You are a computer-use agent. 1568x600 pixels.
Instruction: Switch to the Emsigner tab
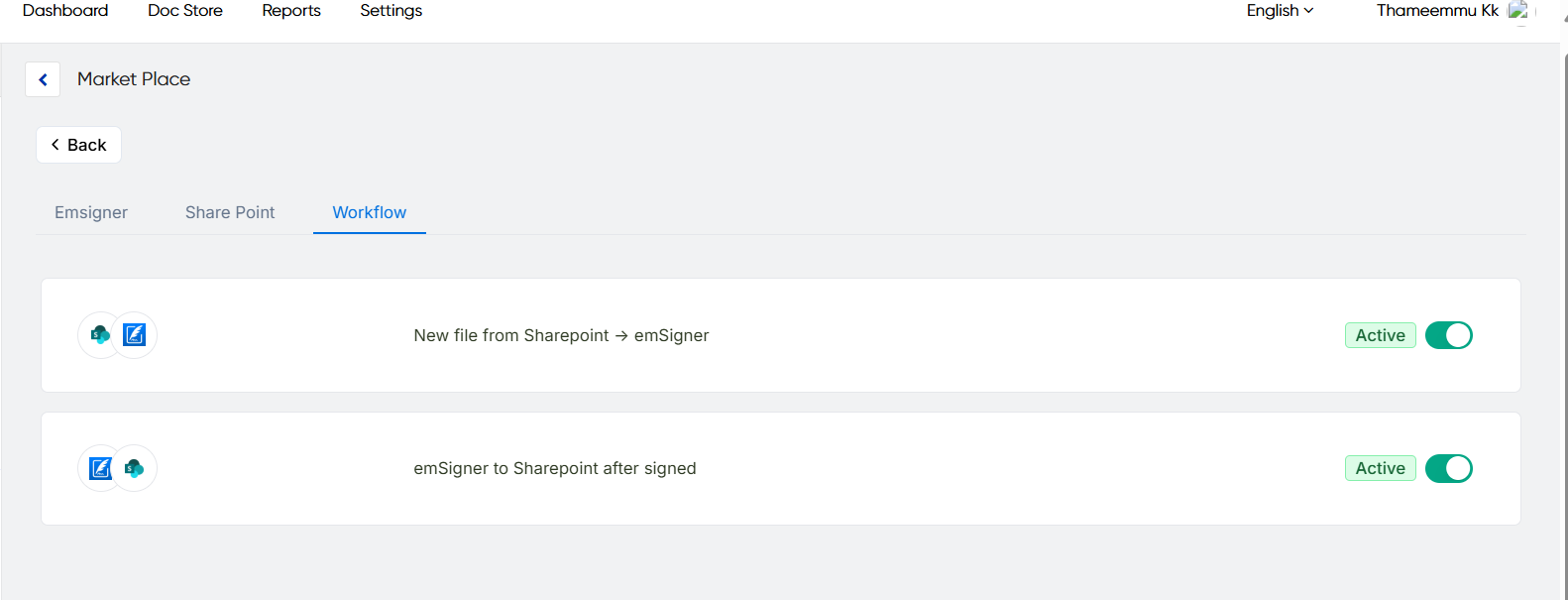click(x=91, y=212)
